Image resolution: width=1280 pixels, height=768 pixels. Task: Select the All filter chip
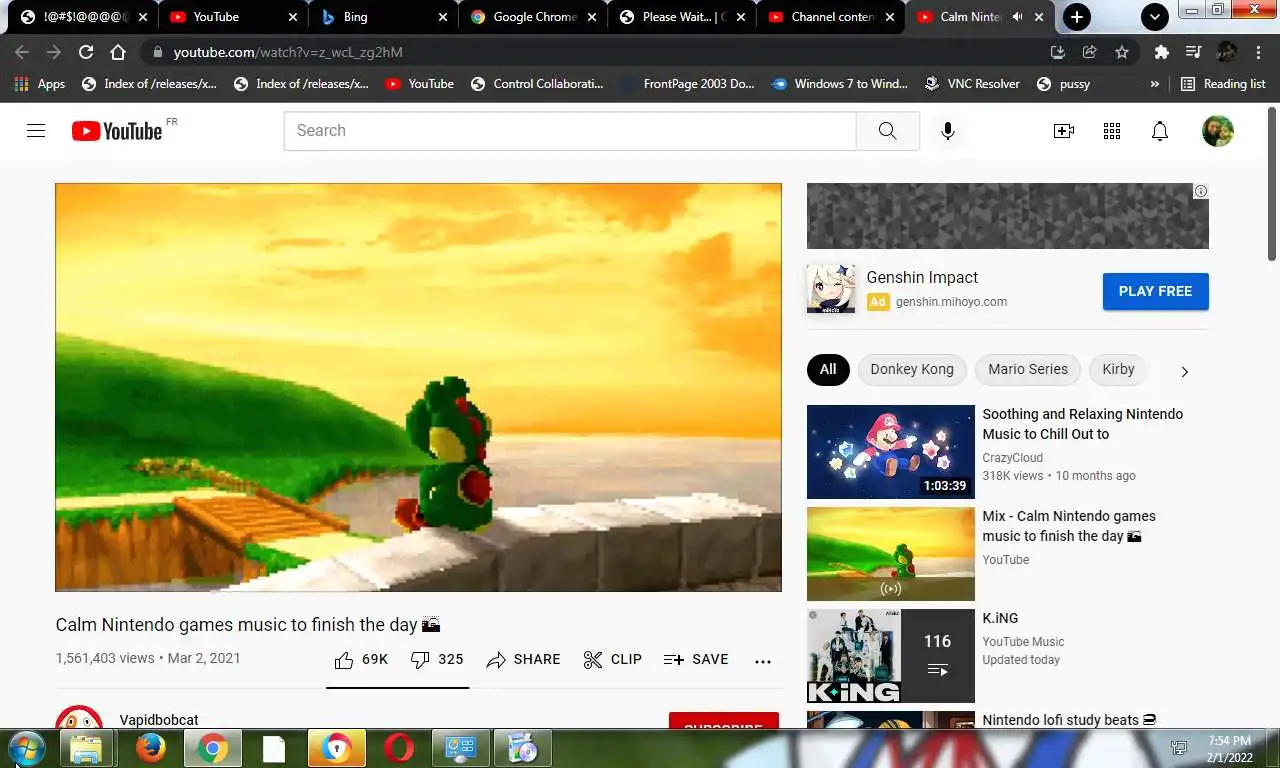(828, 369)
